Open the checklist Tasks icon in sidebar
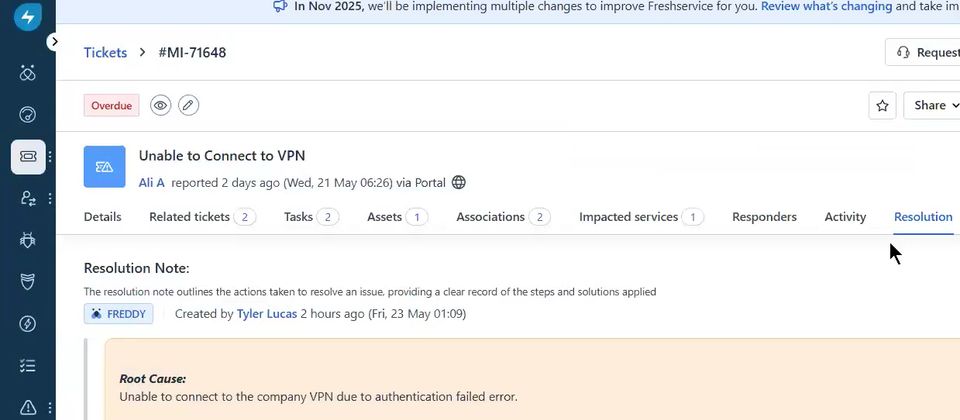Viewport: 960px width, 420px height. (x=28, y=366)
